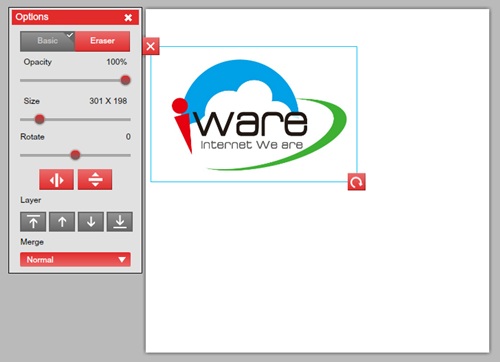Click the Opacity slider track middle
Image resolution: width=500 pixels, height=362 pixels.
click(75, 80)
